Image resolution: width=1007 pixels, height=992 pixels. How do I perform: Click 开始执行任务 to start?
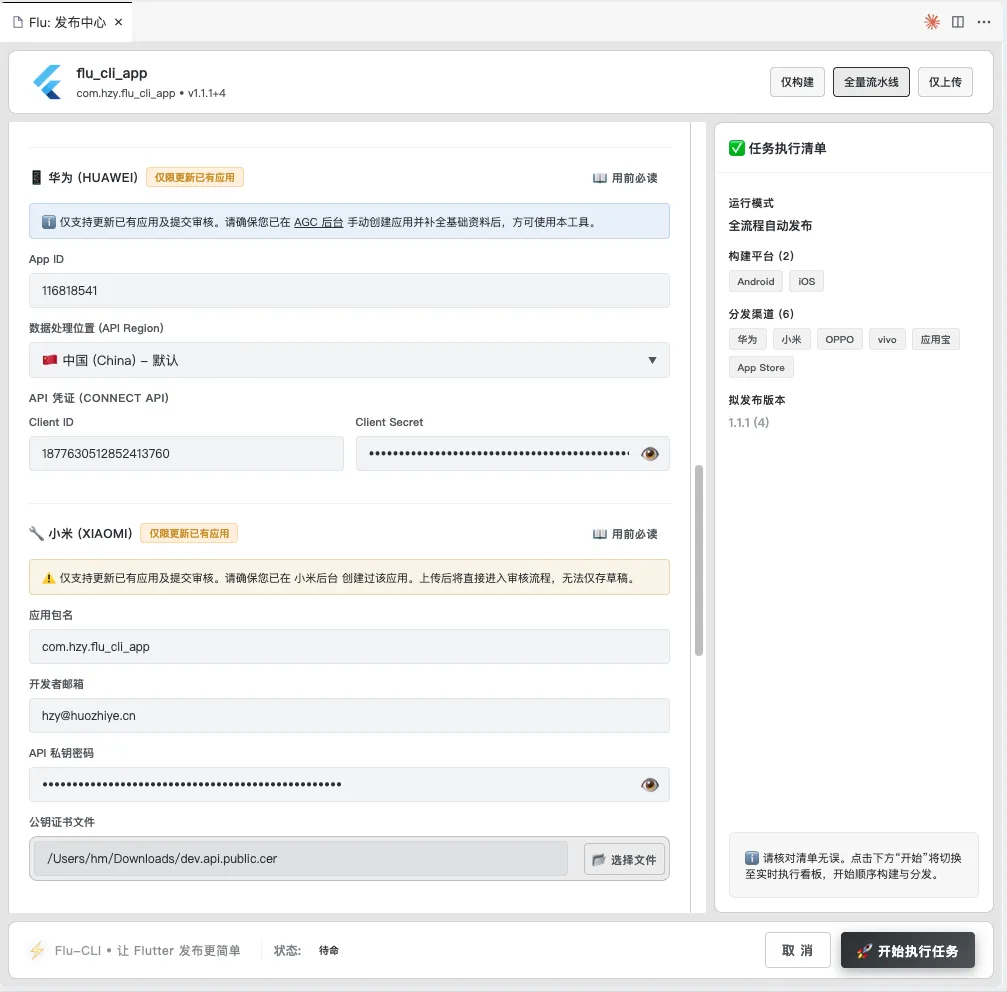click(x=907, y=950)
